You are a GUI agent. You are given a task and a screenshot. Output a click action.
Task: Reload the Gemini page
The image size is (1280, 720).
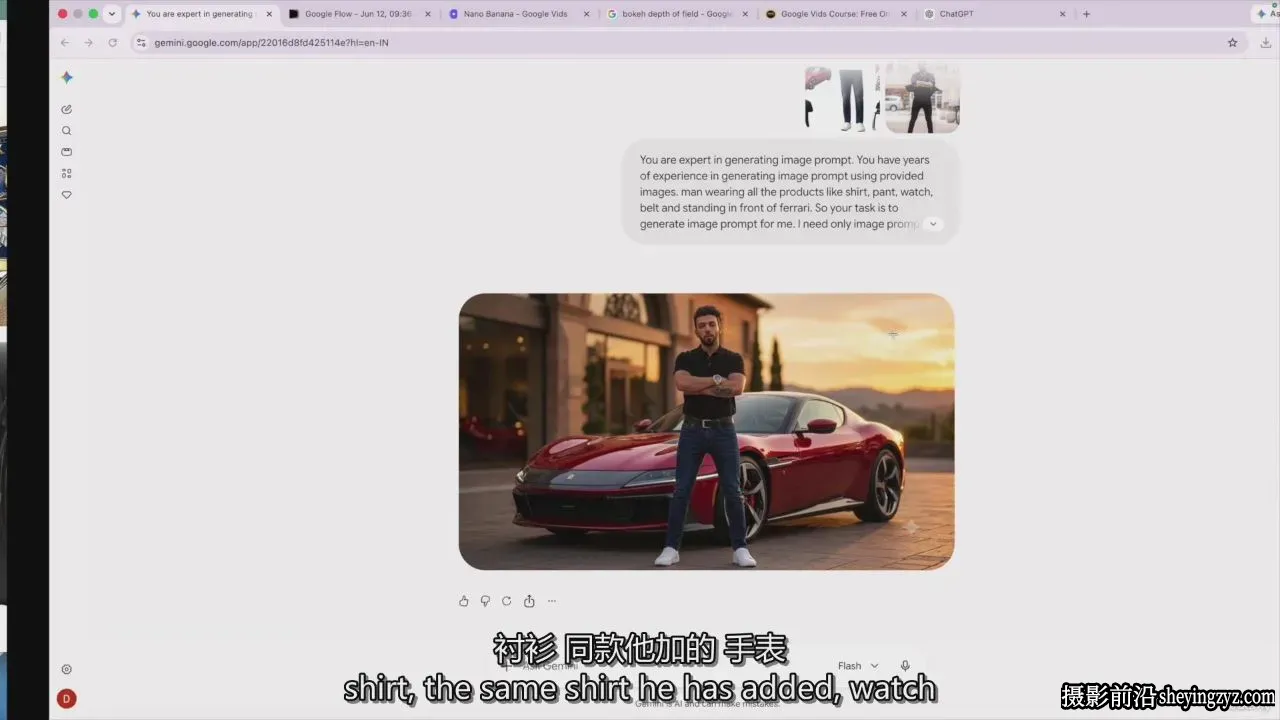tap(113, 43)
